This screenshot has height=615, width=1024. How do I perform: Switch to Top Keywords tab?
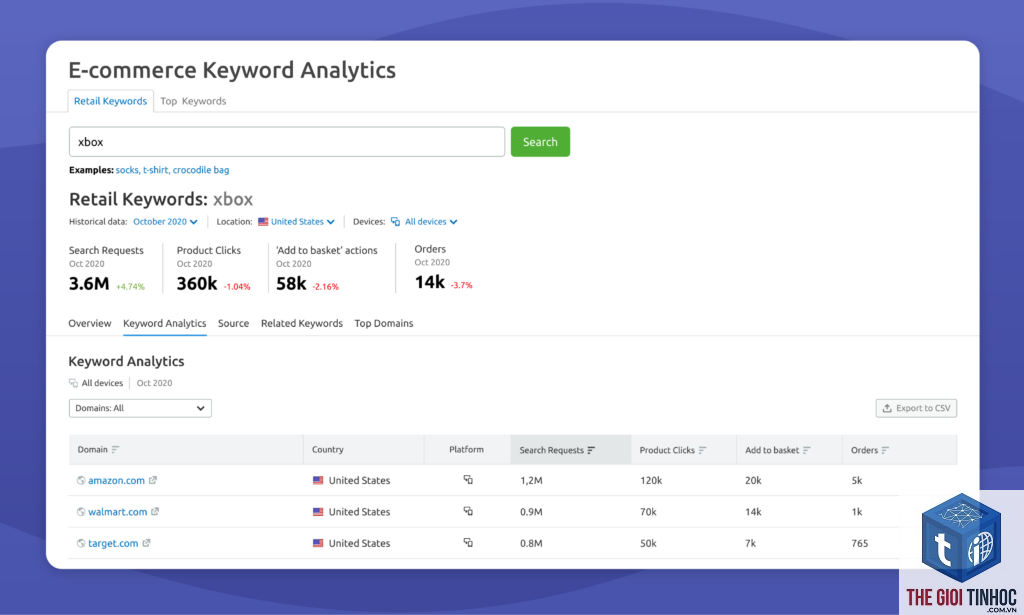(193, 101)
